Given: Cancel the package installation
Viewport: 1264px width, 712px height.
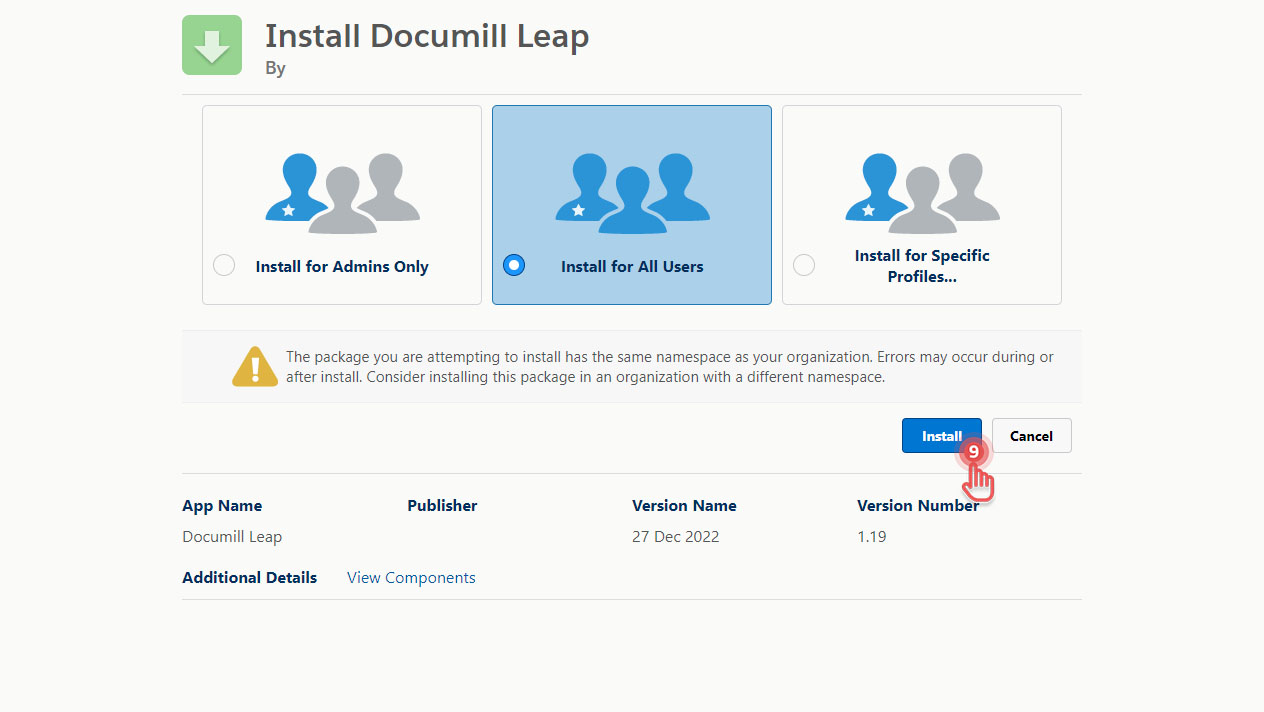Looking at the screenshot, I should click(1031, 436).
